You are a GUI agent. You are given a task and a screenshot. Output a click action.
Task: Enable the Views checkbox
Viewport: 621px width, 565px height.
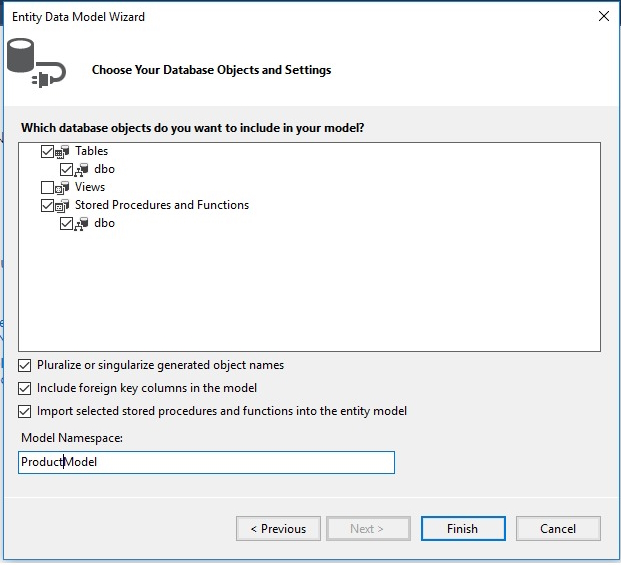(x=48, y=188)
